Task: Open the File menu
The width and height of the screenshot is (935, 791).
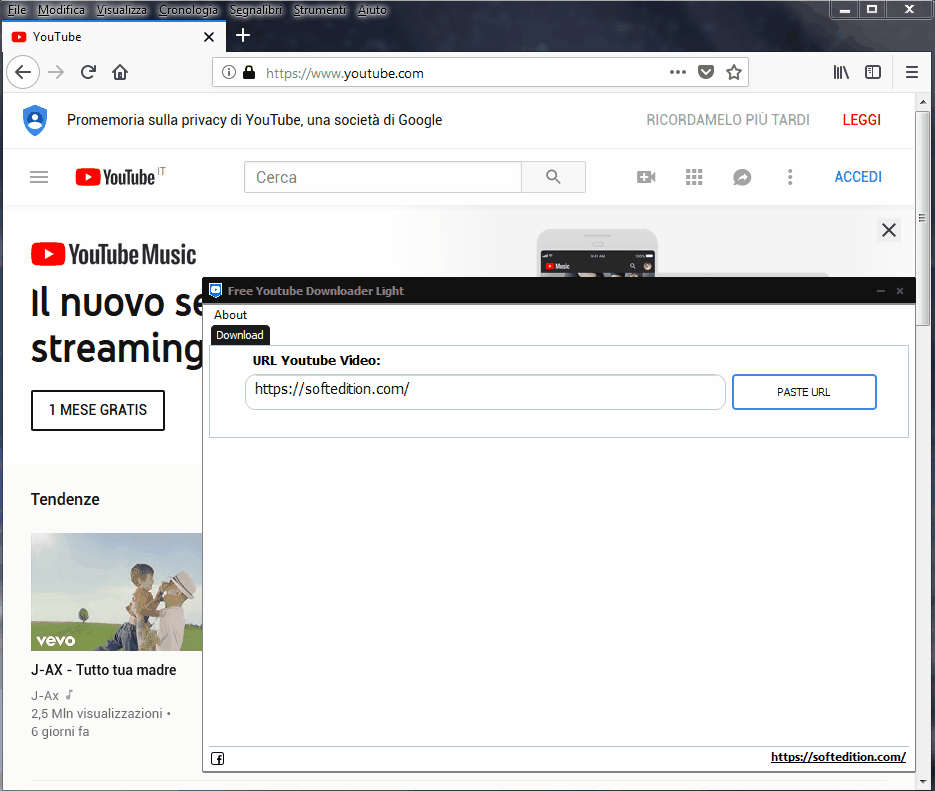Action: tap(17, 10)
